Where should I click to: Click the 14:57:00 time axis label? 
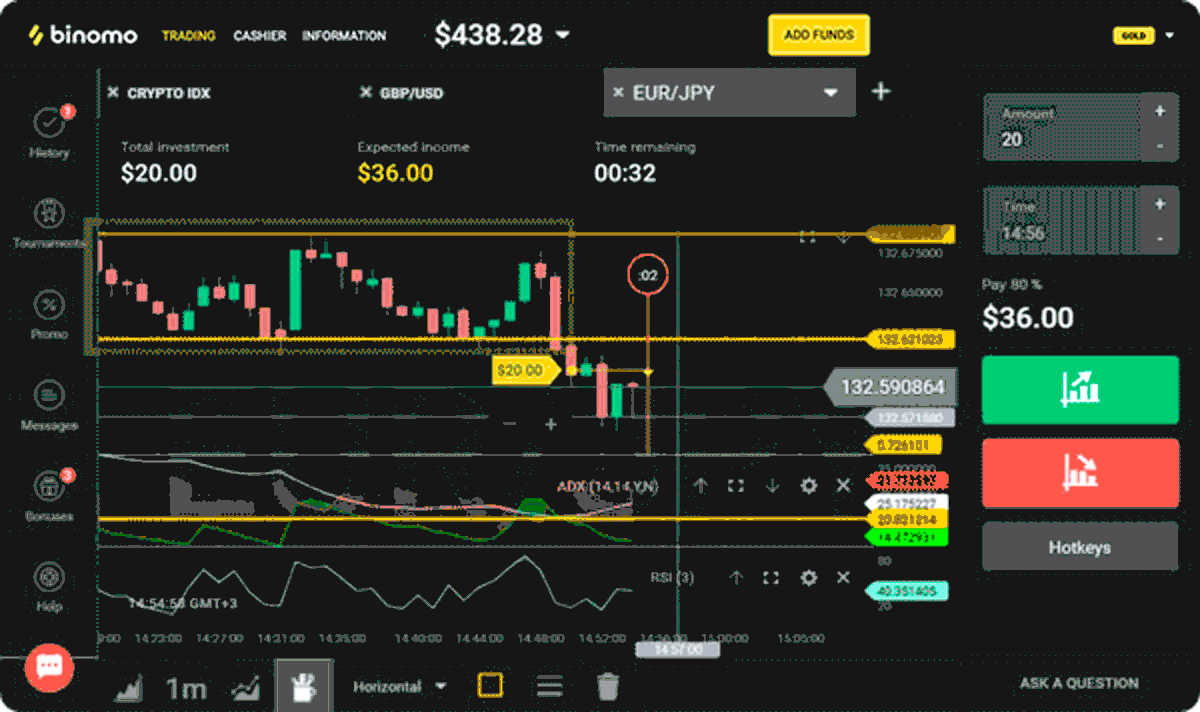pyautogui.click(x=678, y=650)
